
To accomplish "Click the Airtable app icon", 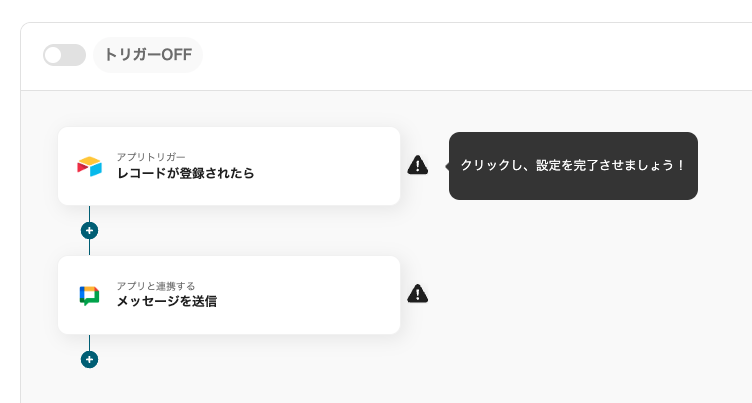I will pos(90,166).
